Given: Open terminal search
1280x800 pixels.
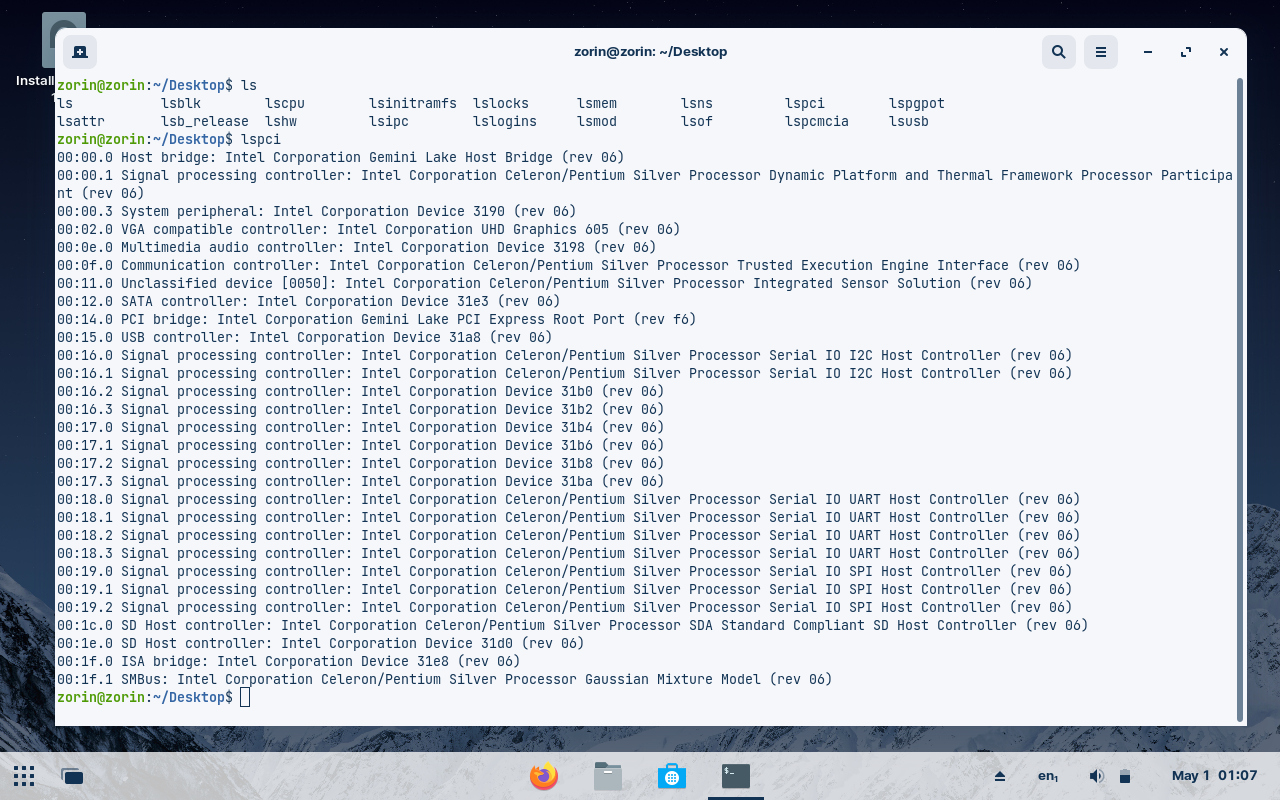Looking at the screenshot, I should pyautogui.click(x=1059, y=52).
